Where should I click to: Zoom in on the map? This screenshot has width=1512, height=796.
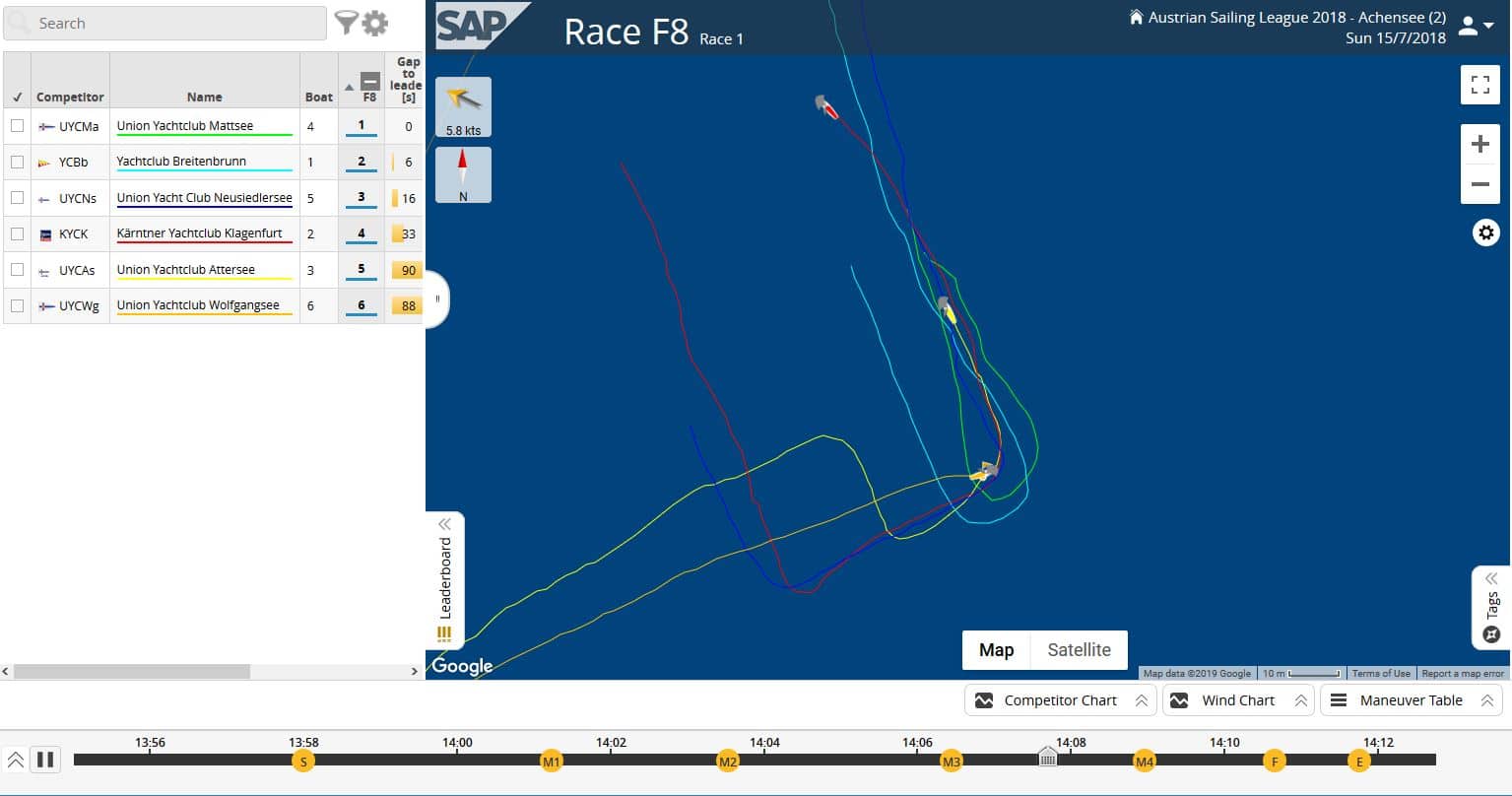tap(1479, 145)
